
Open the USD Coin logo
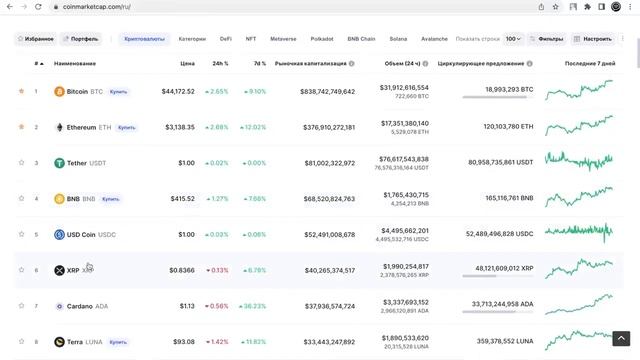coord(59,234)
